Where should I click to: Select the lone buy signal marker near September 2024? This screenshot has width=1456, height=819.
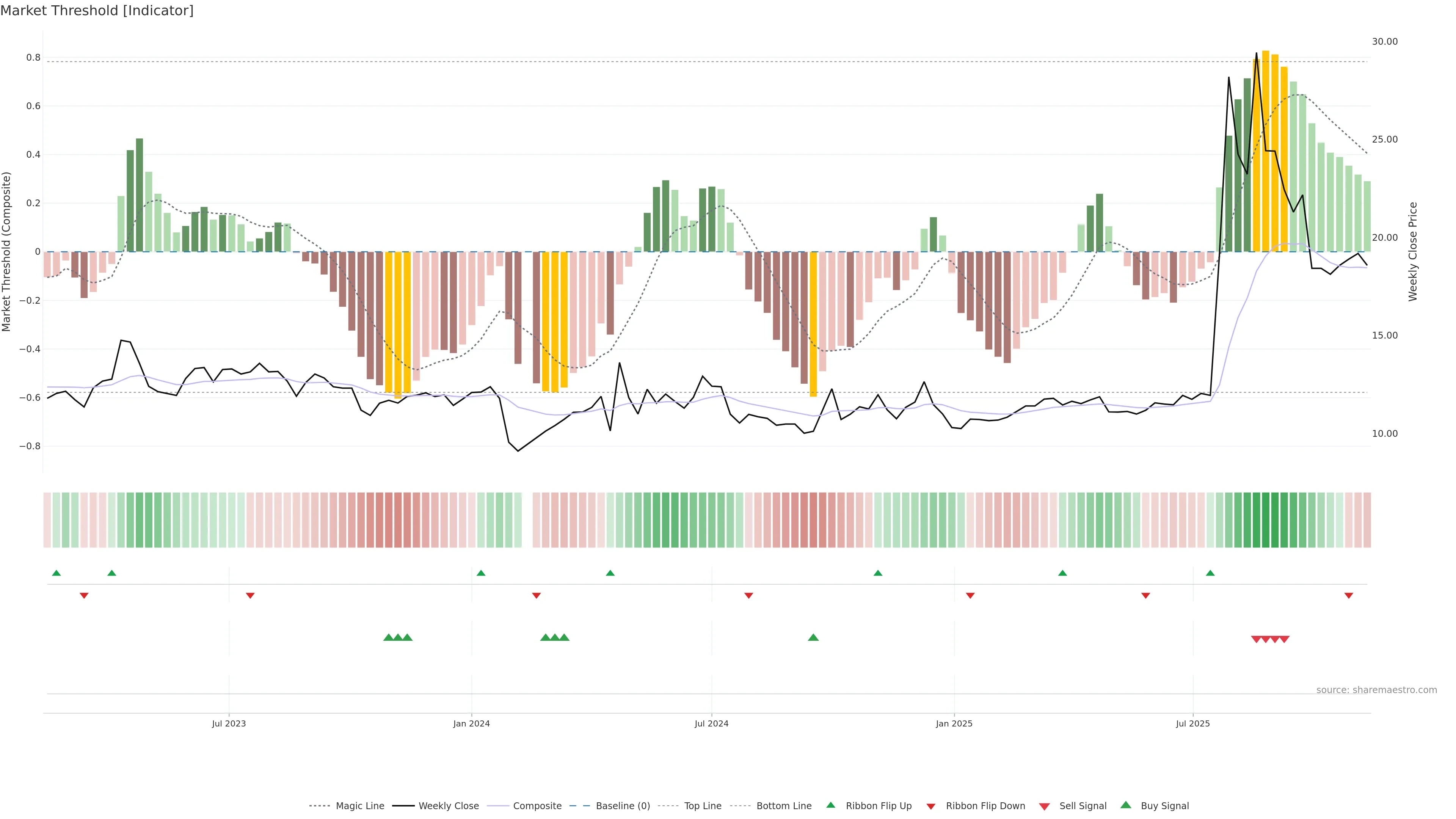(813, 637)
